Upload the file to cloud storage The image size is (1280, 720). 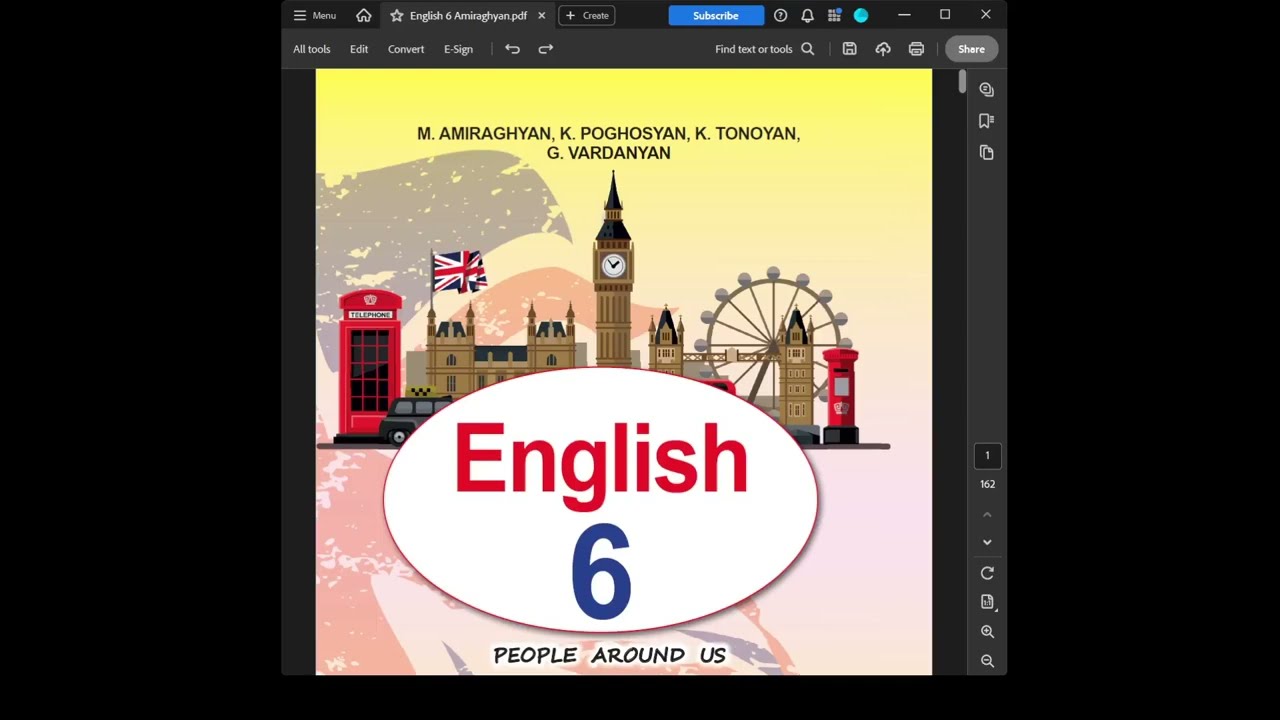pyautogui.click(x=883, y=49)
